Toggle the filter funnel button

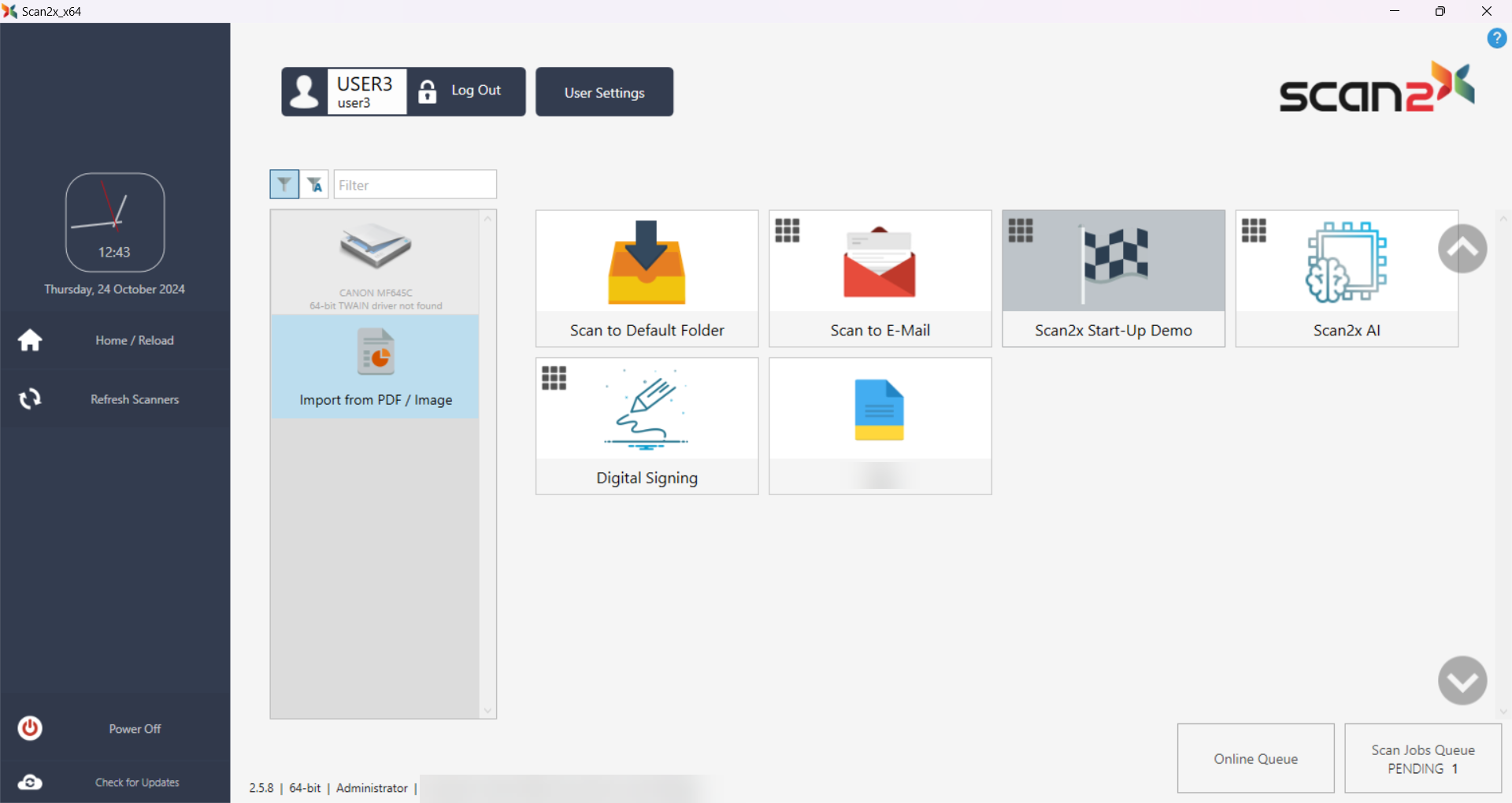284,184
